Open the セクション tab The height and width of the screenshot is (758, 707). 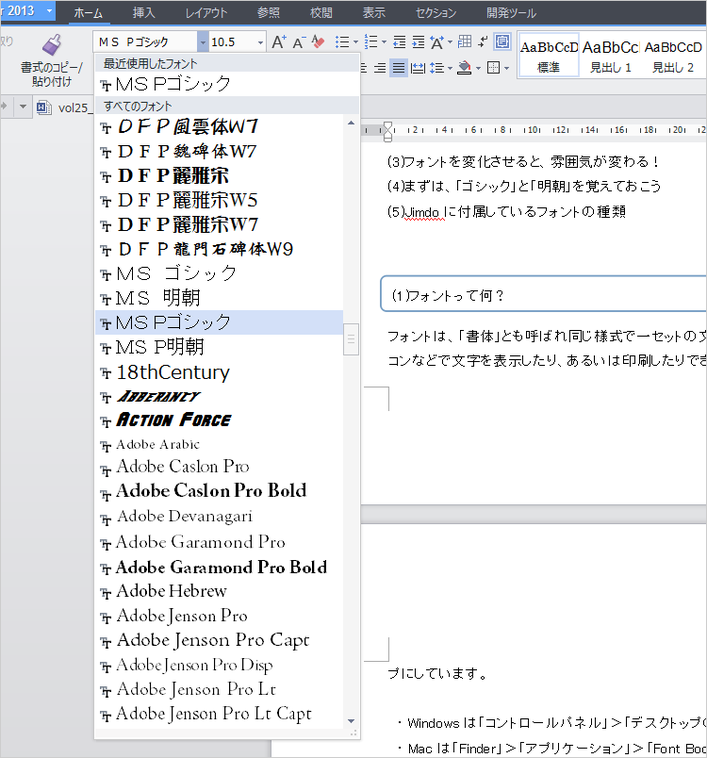pyautogui.click(x=436, y=13)
